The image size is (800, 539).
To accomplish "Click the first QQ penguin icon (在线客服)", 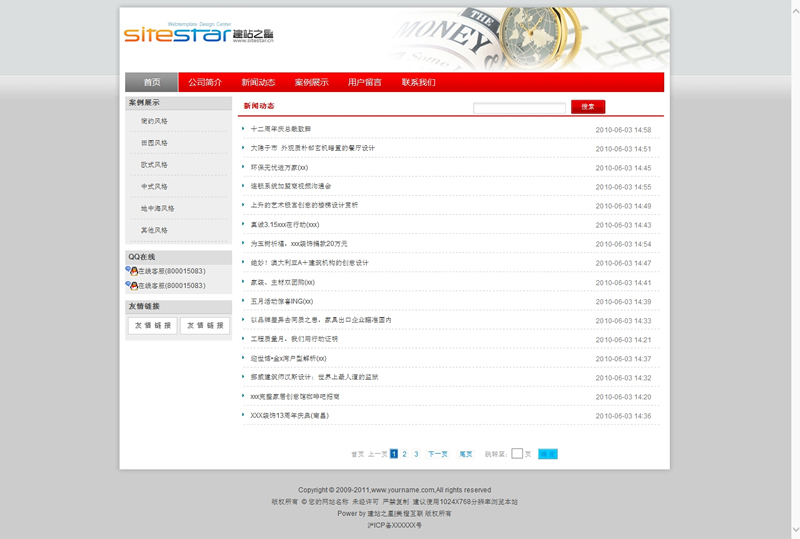I will click(x=132, y=271).
